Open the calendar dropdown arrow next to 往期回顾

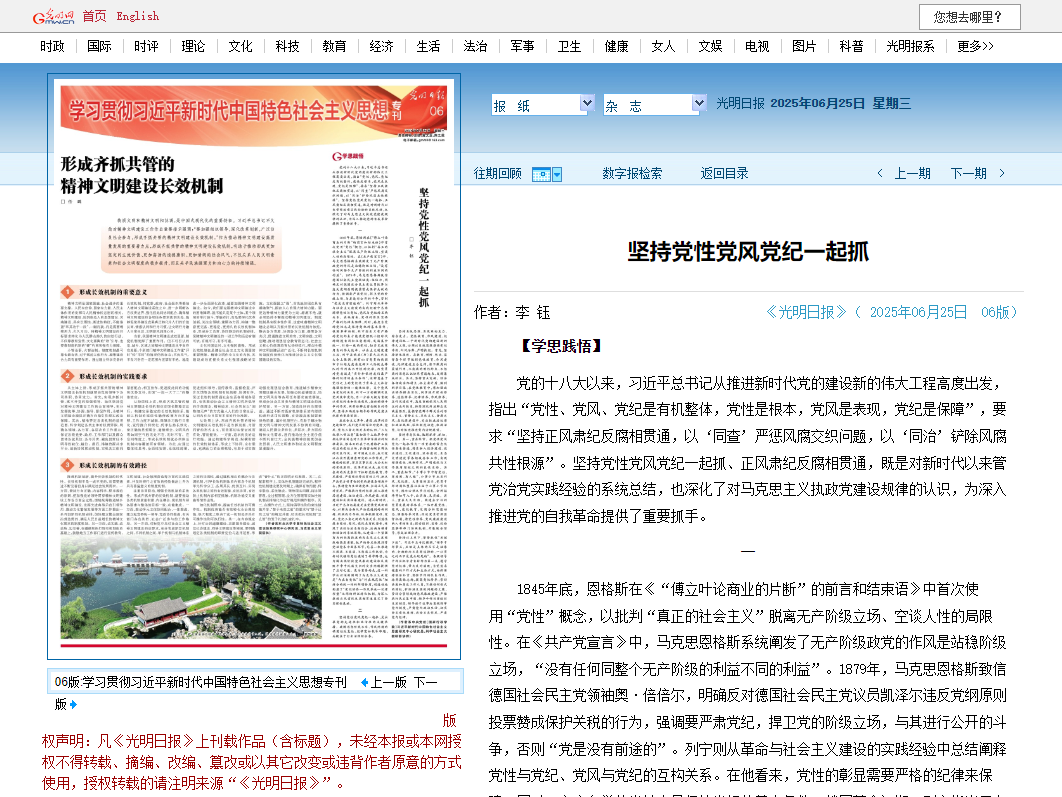[x=557, y=175]
